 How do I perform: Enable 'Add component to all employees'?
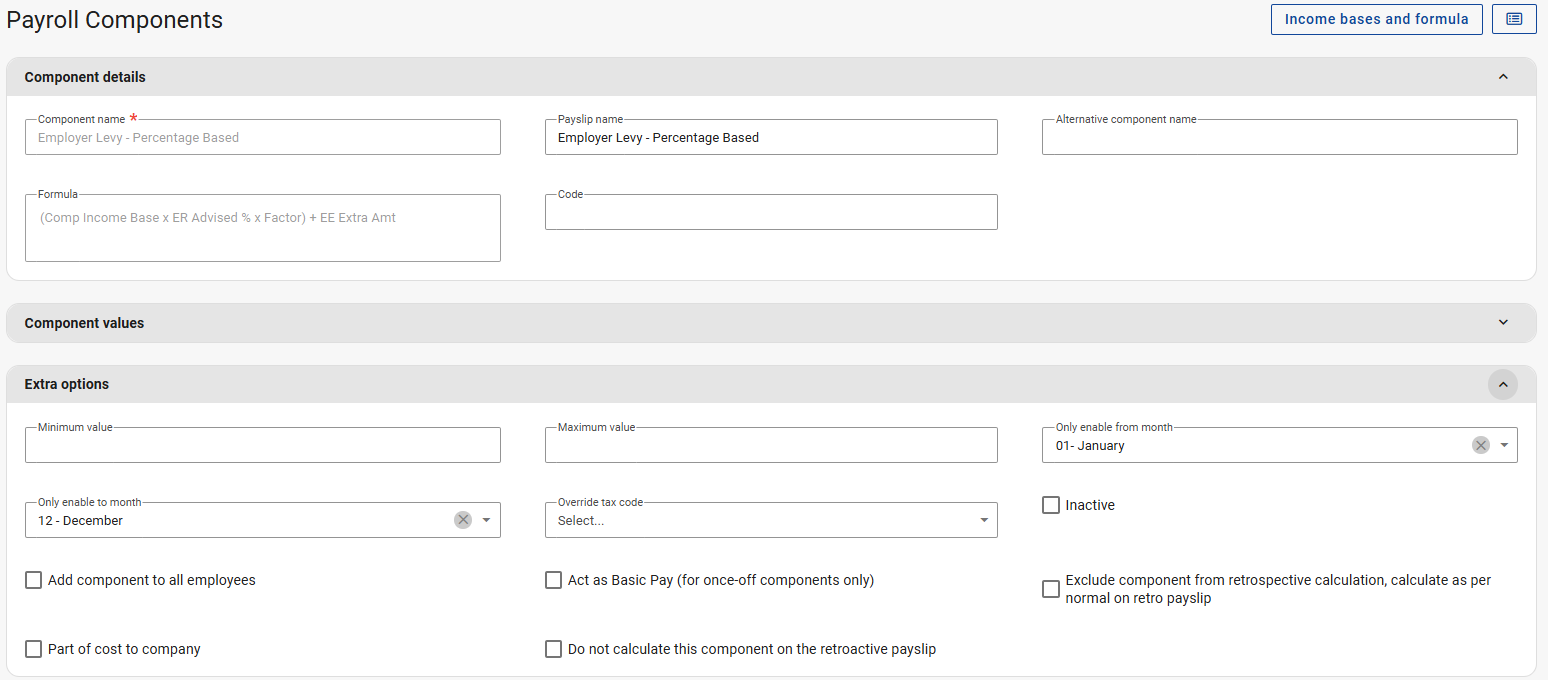(34, 580)
